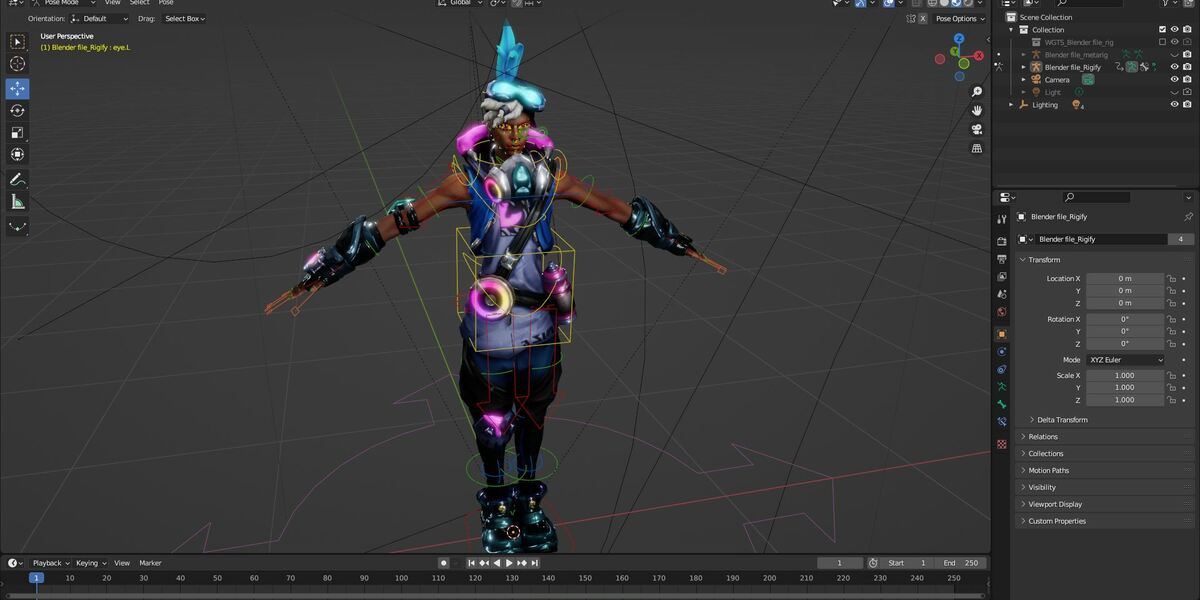Click the viewport pan hand icon
Image resolution: width=1200 pixels, height=600 pixels.
tap(976, 110)
